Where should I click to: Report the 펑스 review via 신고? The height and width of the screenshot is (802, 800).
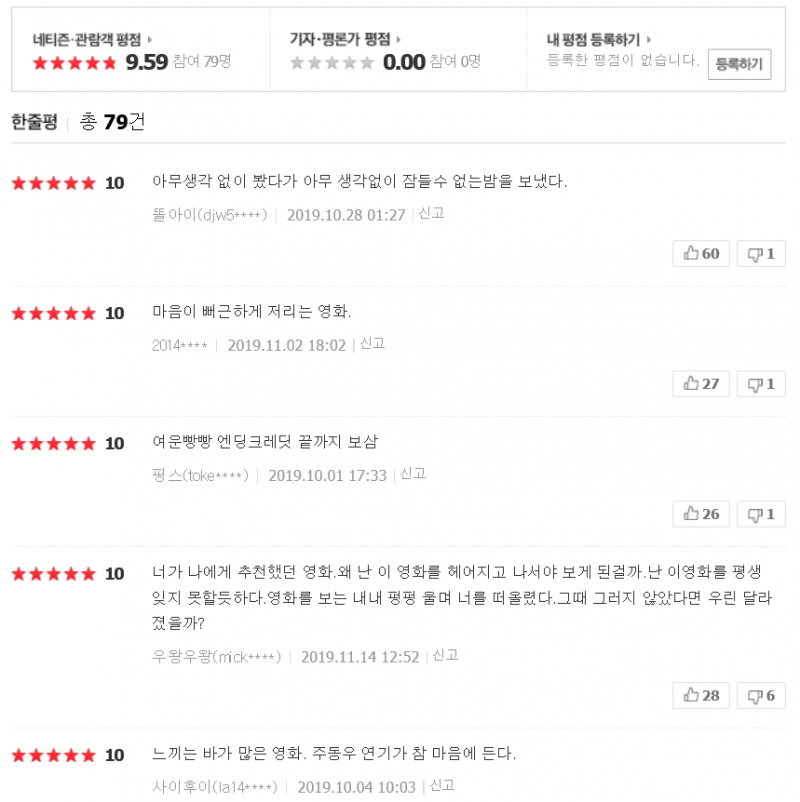[413, 473]
